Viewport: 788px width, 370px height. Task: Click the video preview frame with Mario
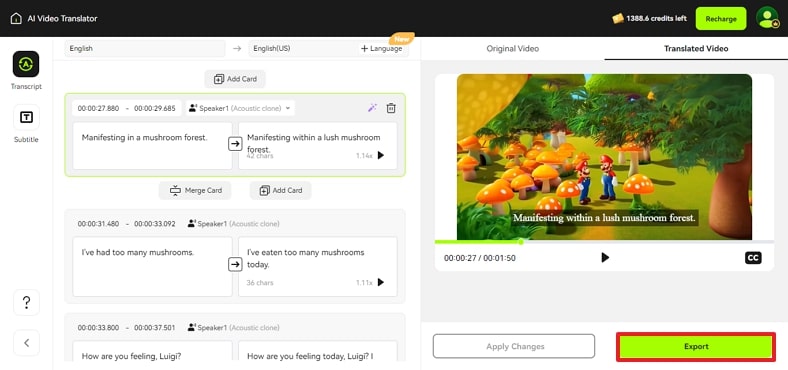(x=604, y=157)
